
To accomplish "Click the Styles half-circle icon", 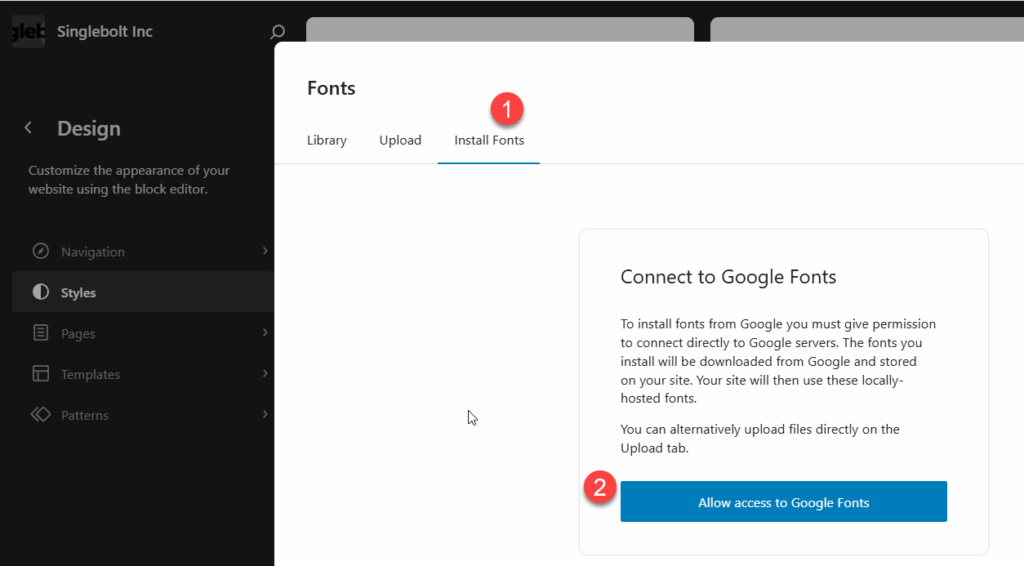I will pos(40,292).
